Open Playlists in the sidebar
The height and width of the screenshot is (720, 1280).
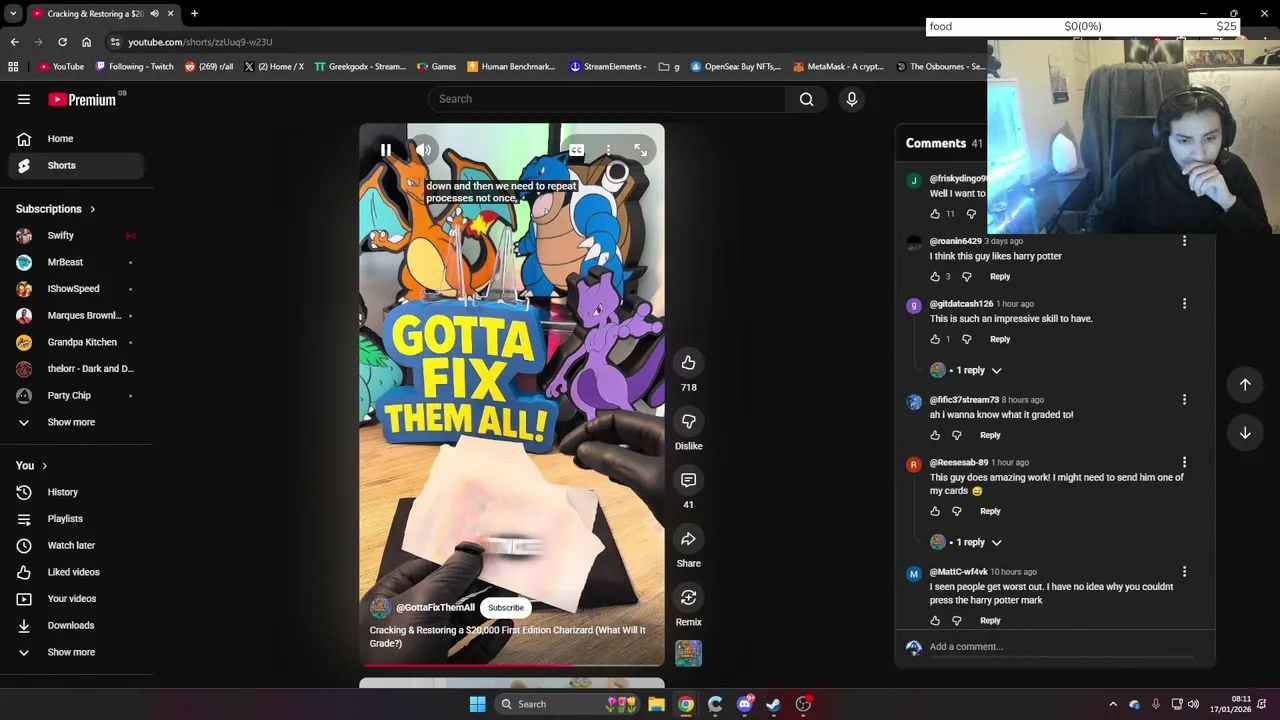pyautogui.click(x=76, y=519)
